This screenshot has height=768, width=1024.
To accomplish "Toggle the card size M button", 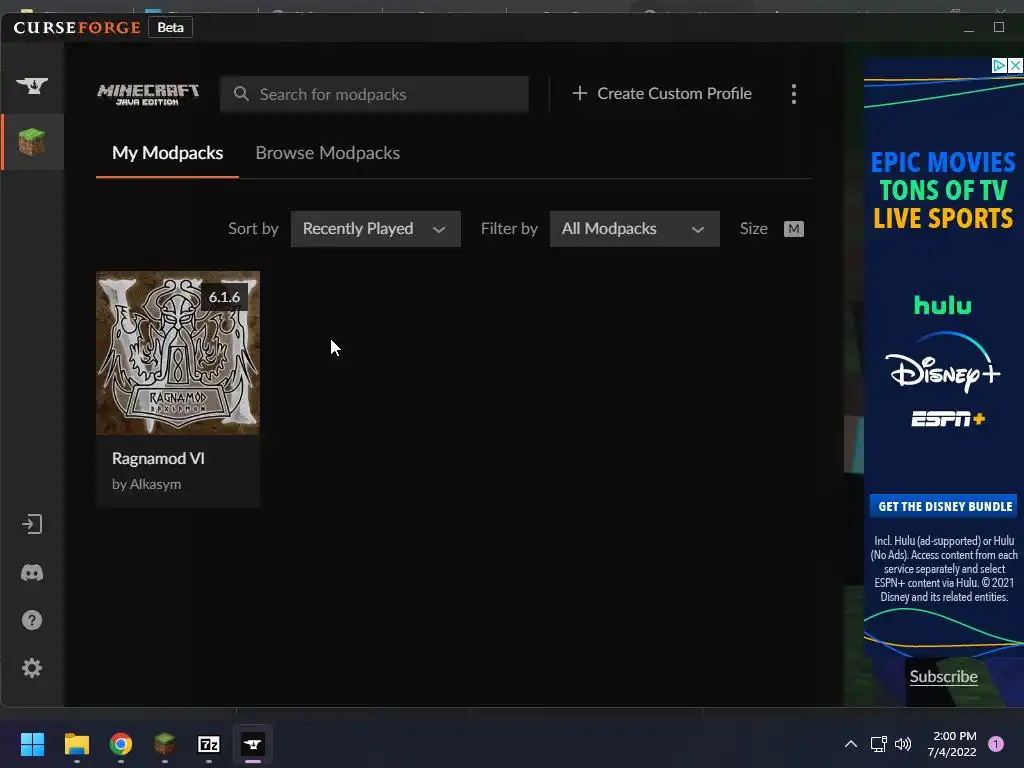I will tap(793, 229).
